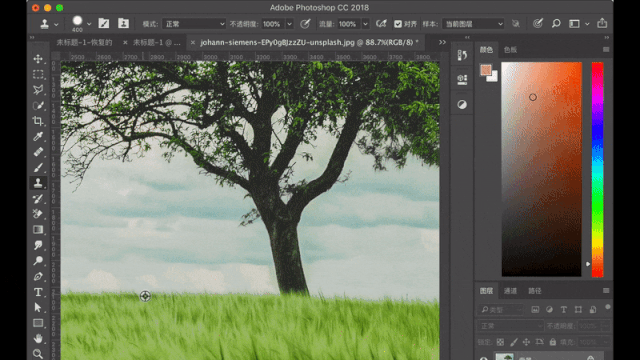Switch to the Swatches (色板) tab

tap(510, 50)
